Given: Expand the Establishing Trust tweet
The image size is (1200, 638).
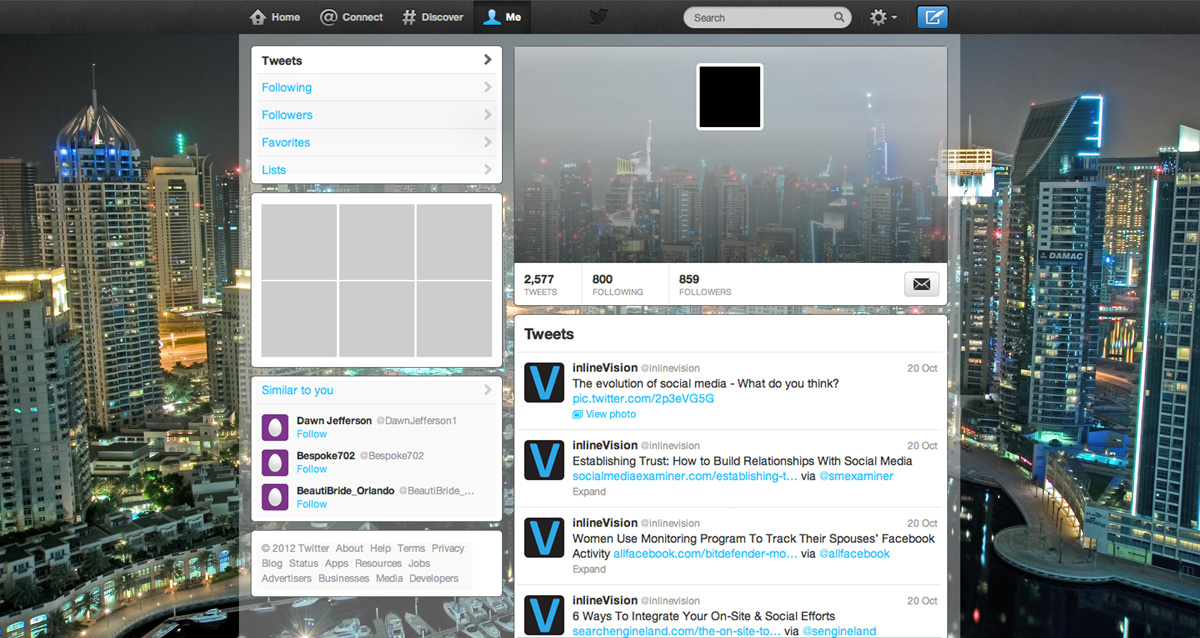Looking at the screenshot, I should click(589, 491).
